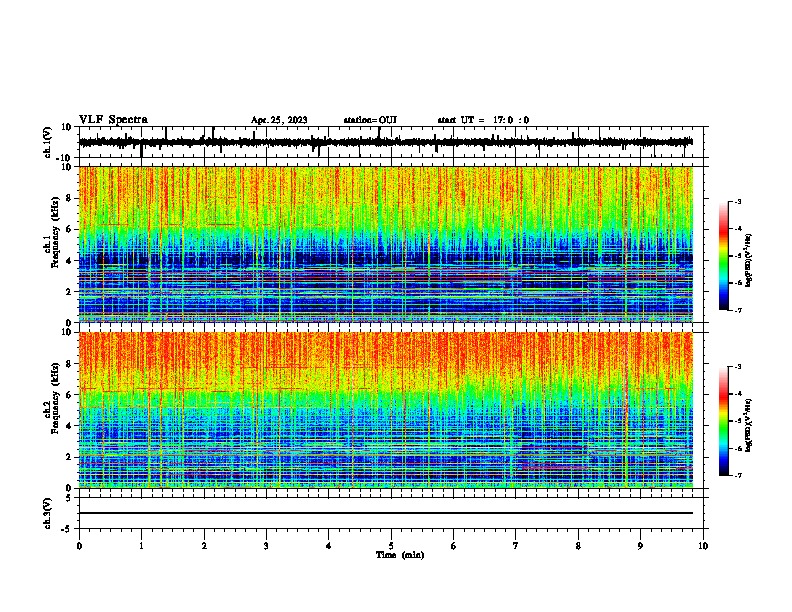
Task: Click the "4" kHz tick on ch.2 spectrogram
Action: pos(70,426)
